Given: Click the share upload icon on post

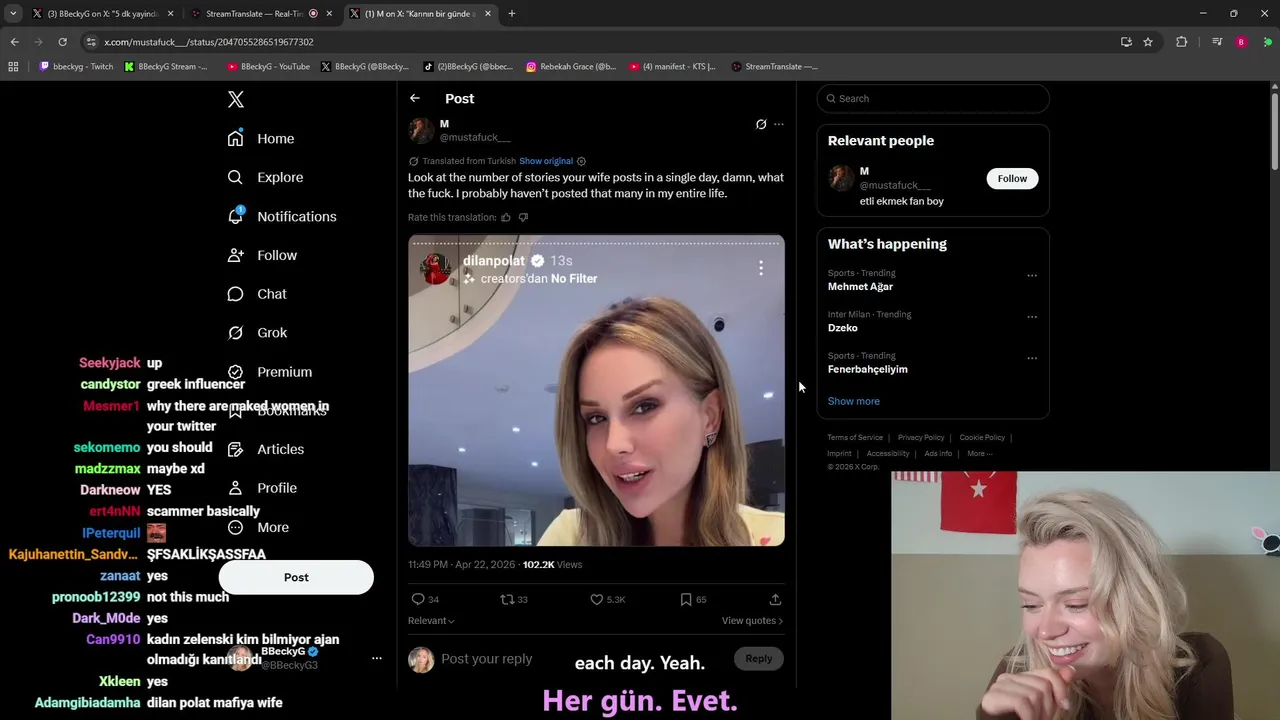Looking at the screenshot, I should tap(775, 599).
